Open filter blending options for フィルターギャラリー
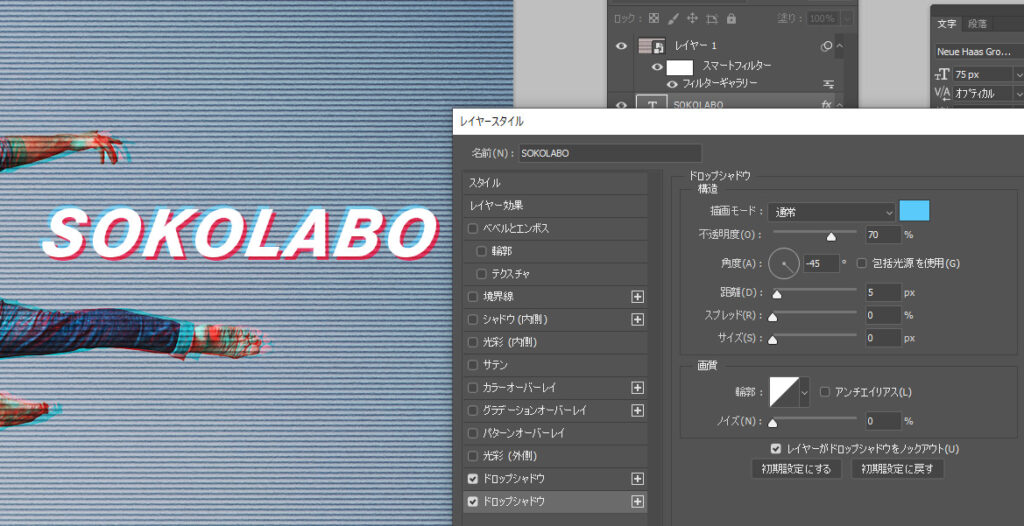1024x526 pixels. click(x=828, y=84)
